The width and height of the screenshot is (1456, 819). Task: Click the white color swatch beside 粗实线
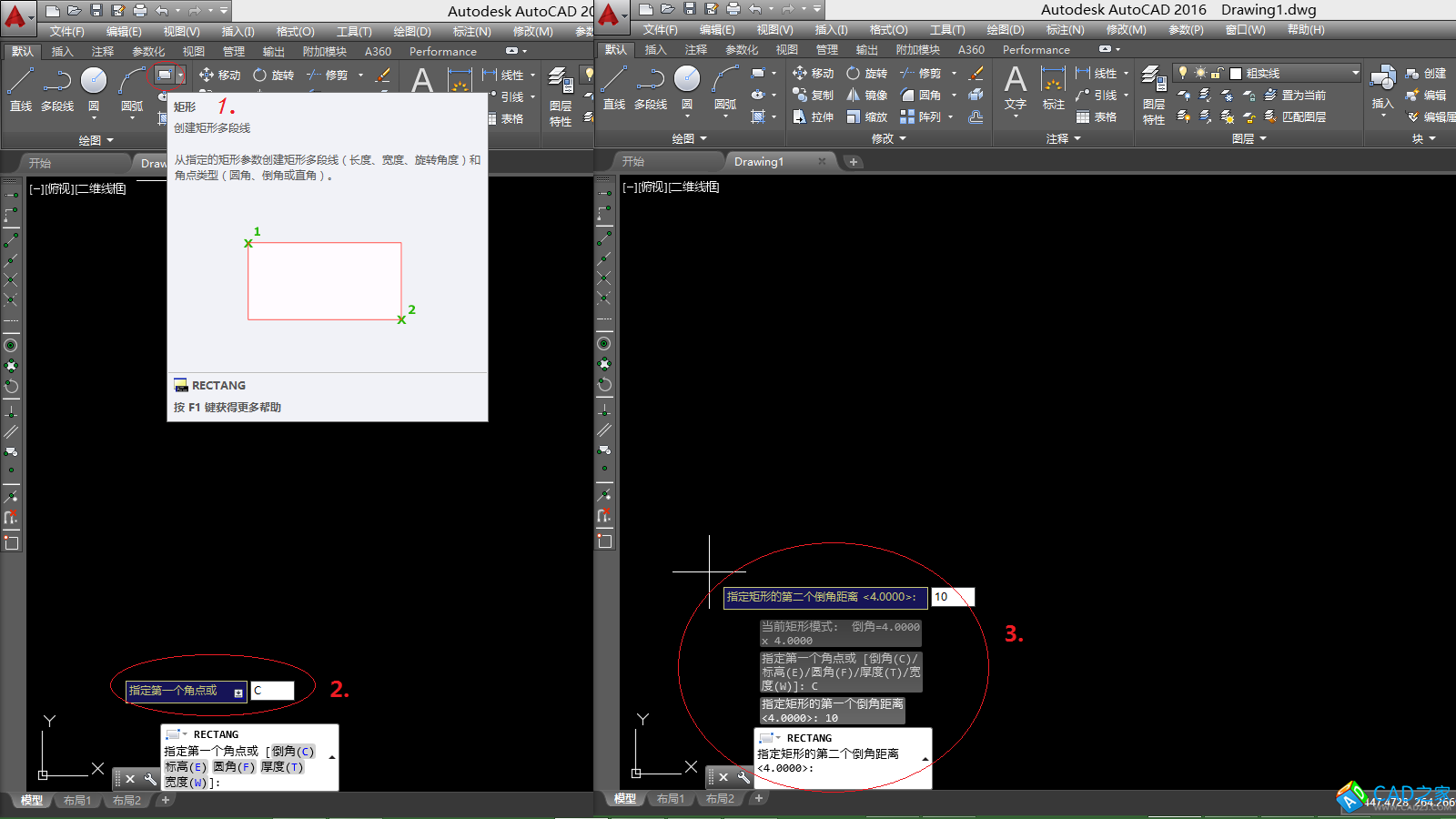1236,73
